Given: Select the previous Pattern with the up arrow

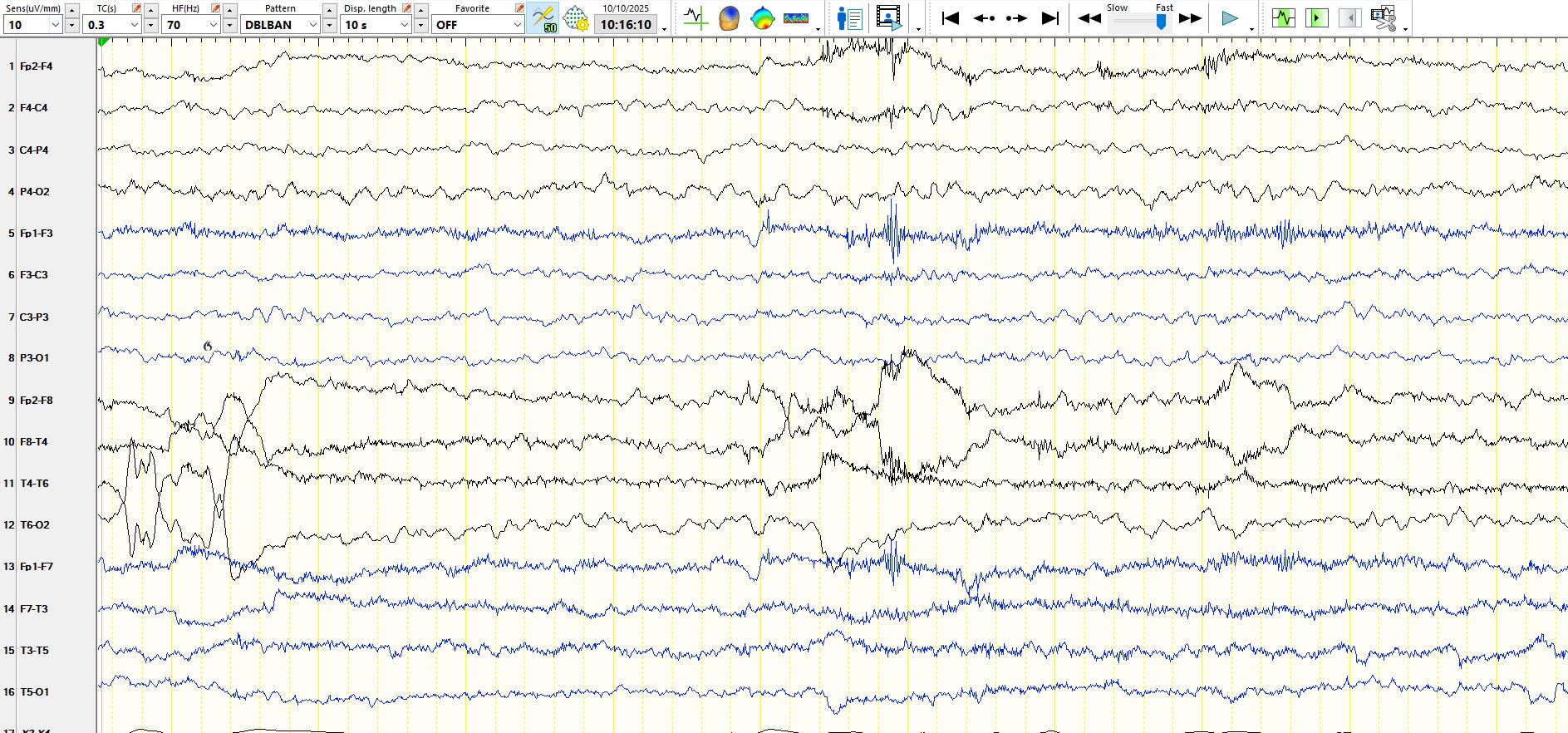Looking at the screenshot, I should coord(330,10).
